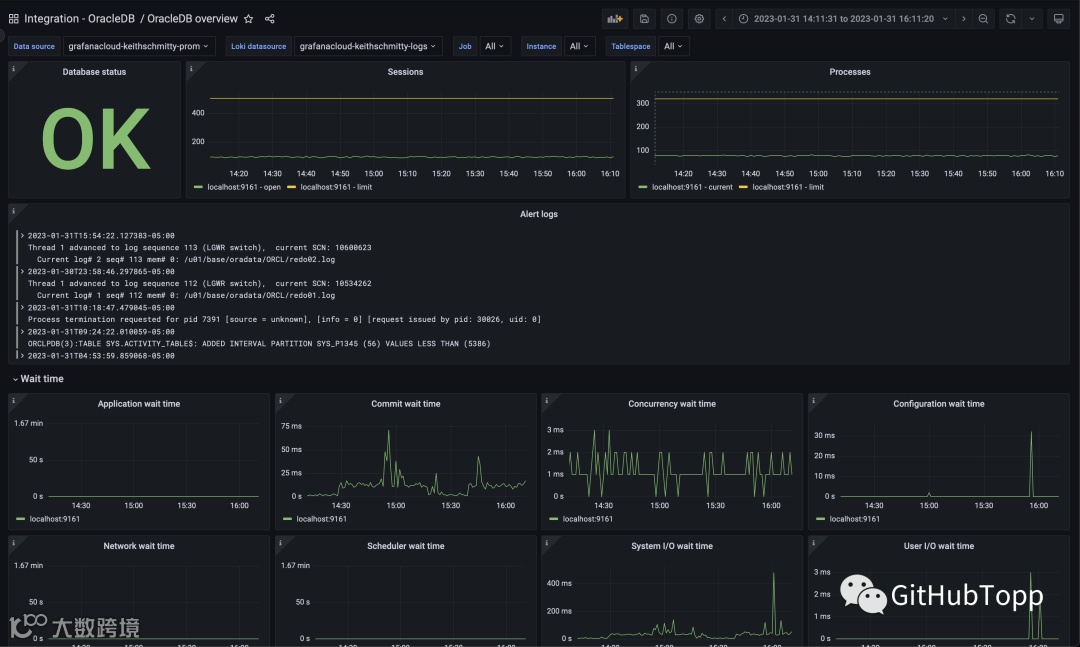Click the Loki datasource variable label
Image resolution: width=1080 pixels, height=647 pixels.
point(258,46)
